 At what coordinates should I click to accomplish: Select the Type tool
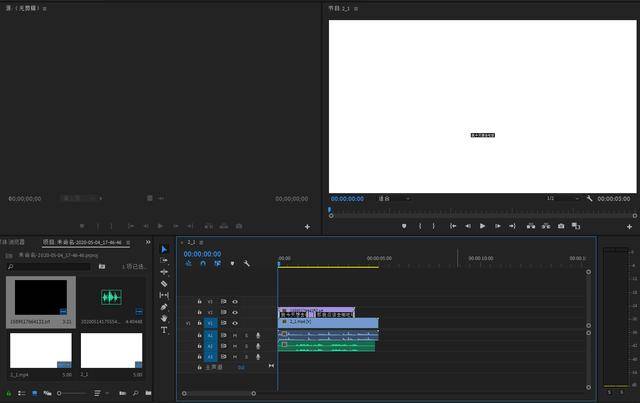coord(164,330)
